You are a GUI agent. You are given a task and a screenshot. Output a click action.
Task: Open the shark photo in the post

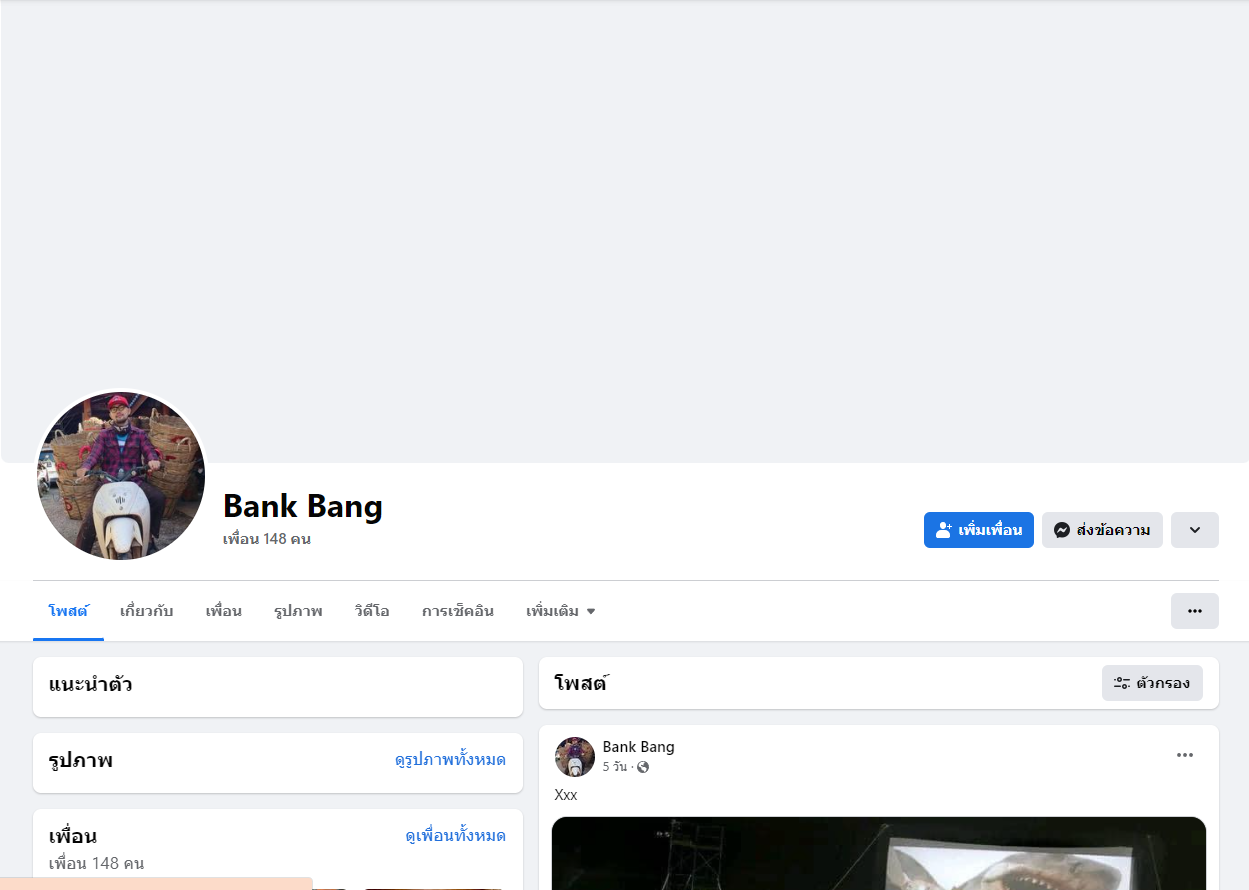pyautogui.click(x=879, y=853)
